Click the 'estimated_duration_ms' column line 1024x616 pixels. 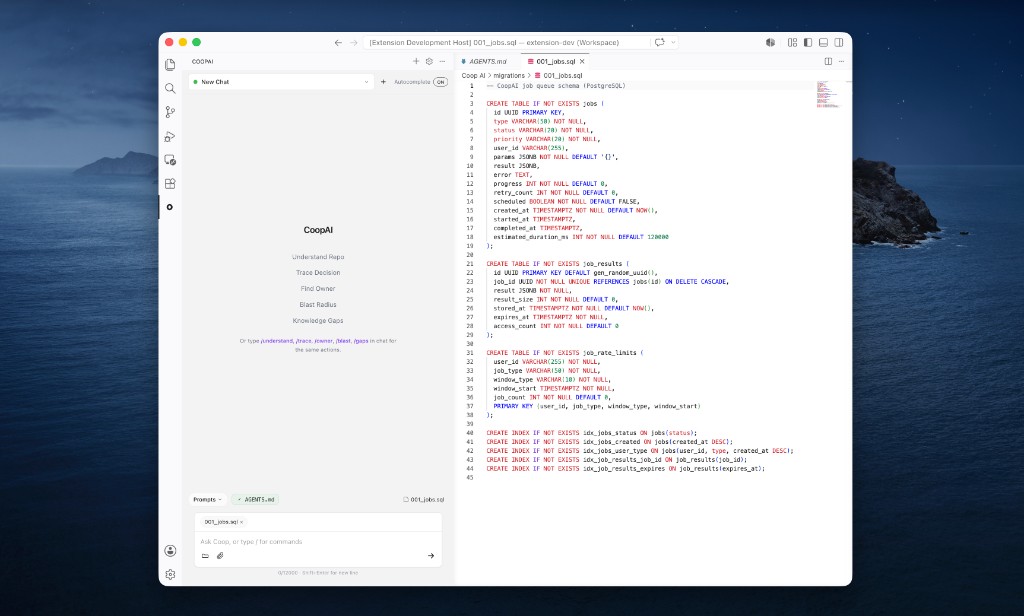click(x=581, y=237)
